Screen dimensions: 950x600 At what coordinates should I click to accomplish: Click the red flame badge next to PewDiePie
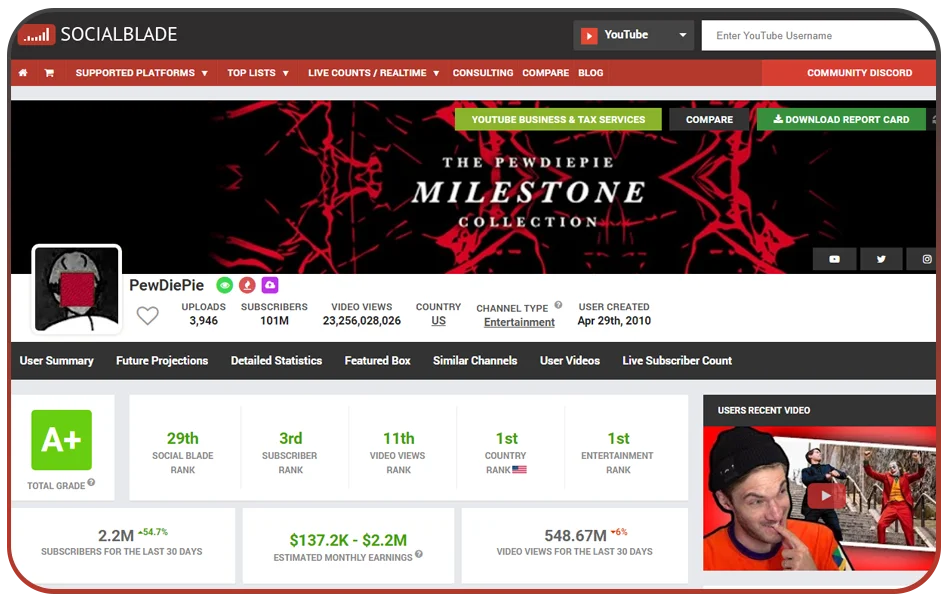(x=247, y=285)
